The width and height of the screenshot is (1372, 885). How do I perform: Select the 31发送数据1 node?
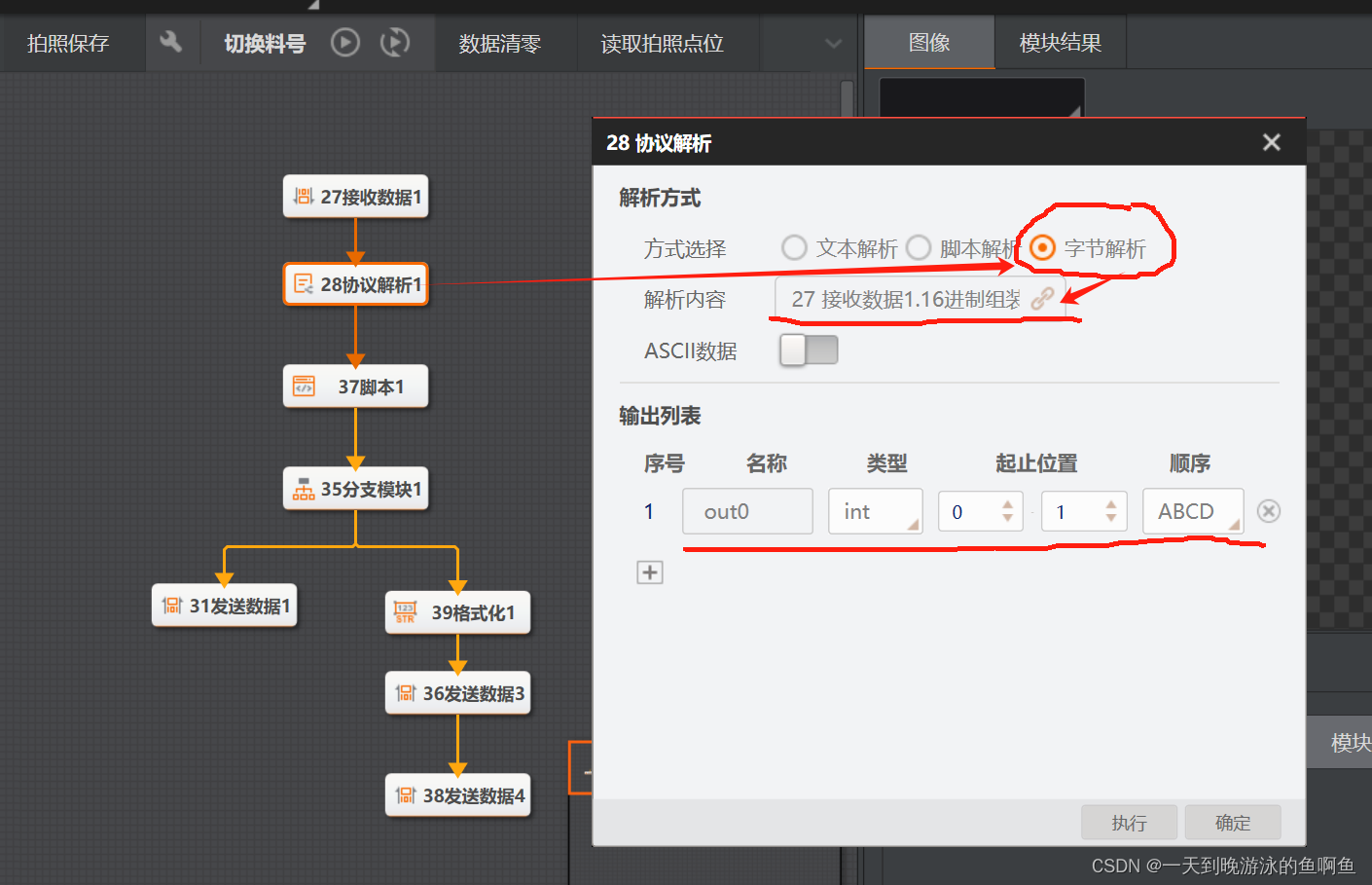click(224, 606)
